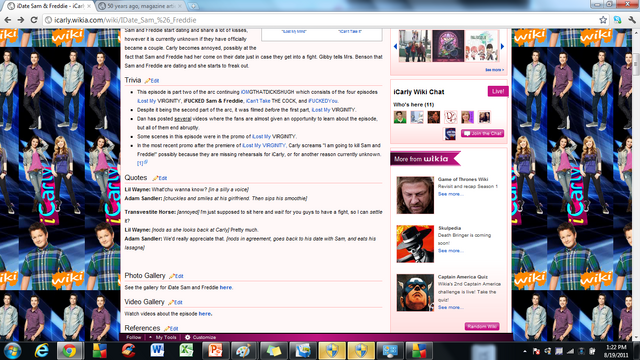Click the page vertical scrollbar thumb
This screenshot has height=360, width=640.
[x=636, y=63]
